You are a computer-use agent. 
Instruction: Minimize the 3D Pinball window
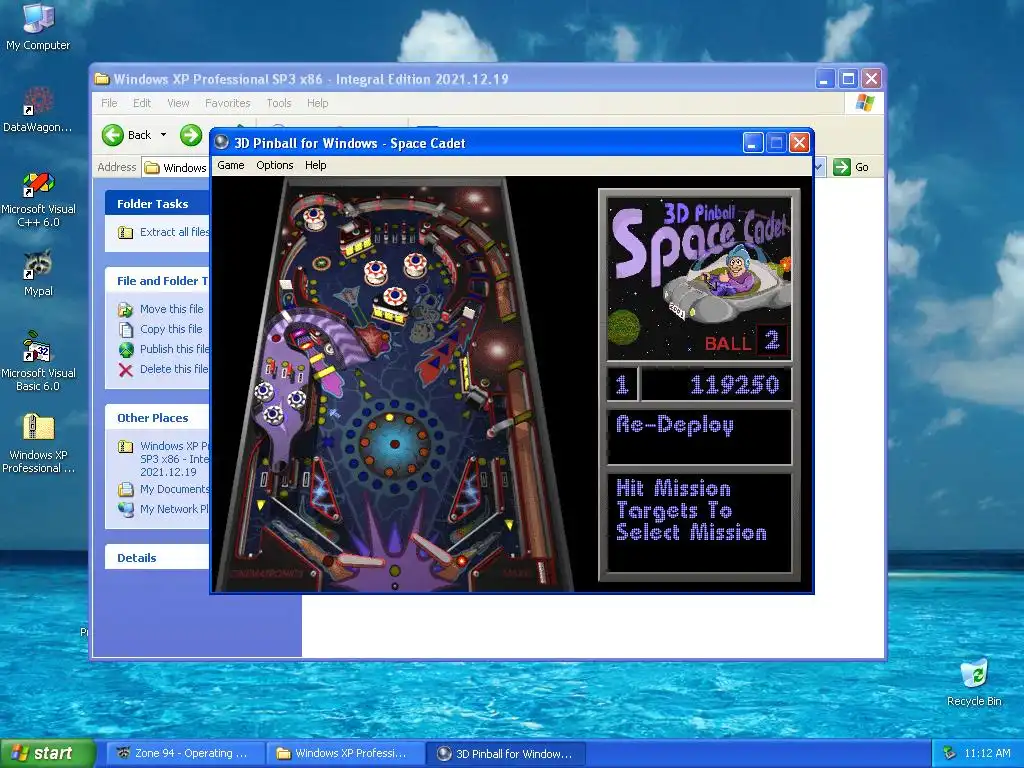point(753,142)
